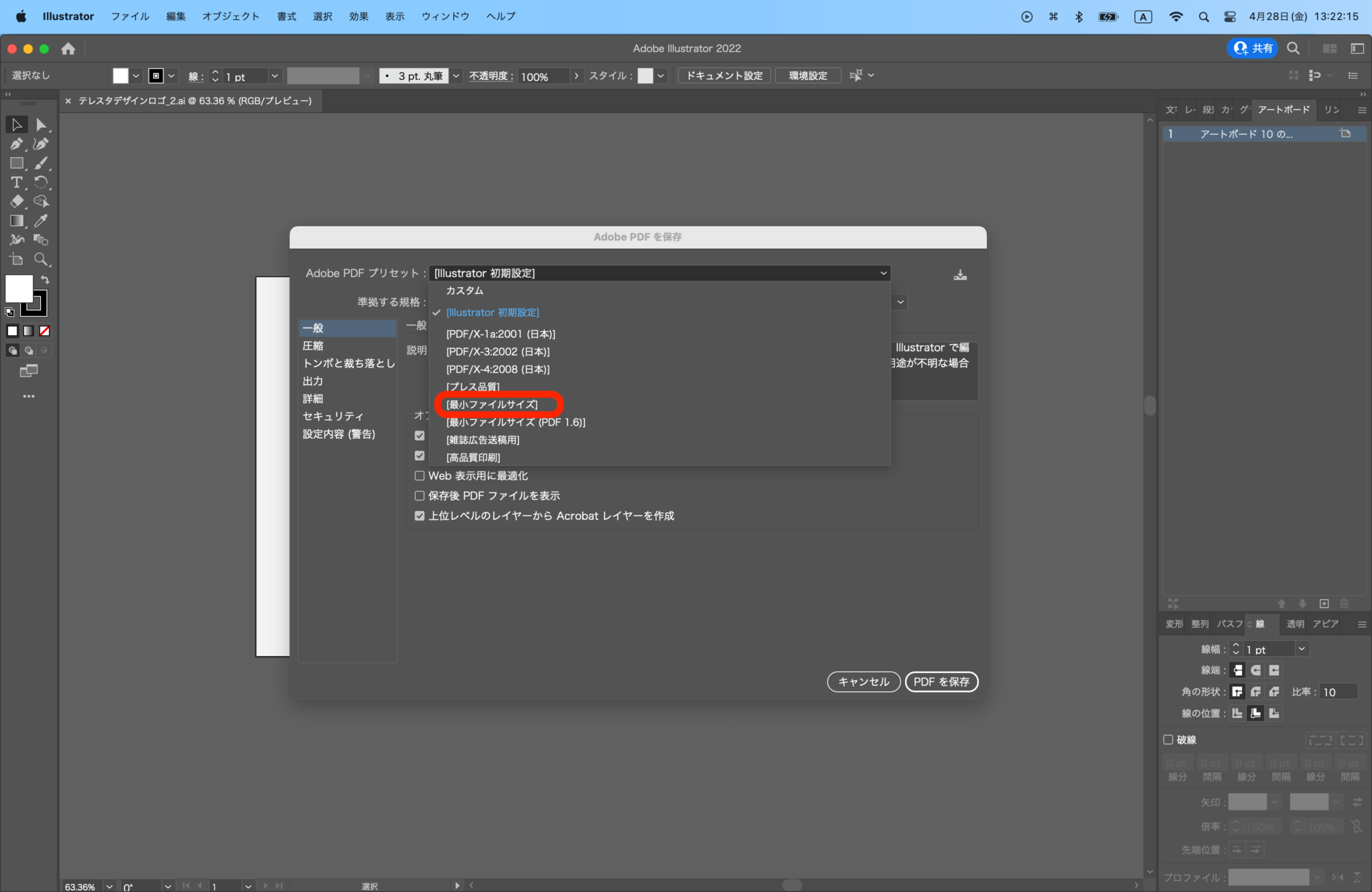Set fill to none with the slashed swatch

tap(44, 330)
